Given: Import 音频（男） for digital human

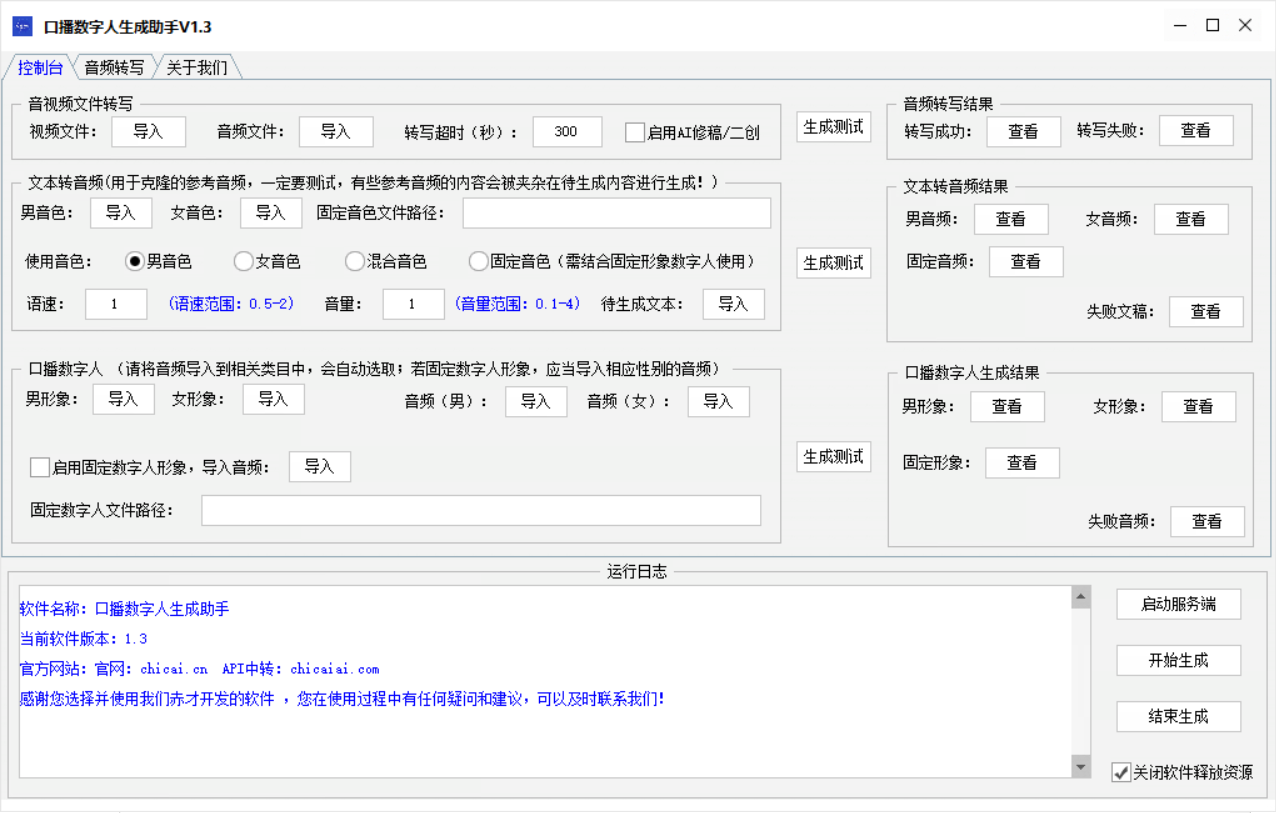Looking at the screenshot, I should coord(536,401).
